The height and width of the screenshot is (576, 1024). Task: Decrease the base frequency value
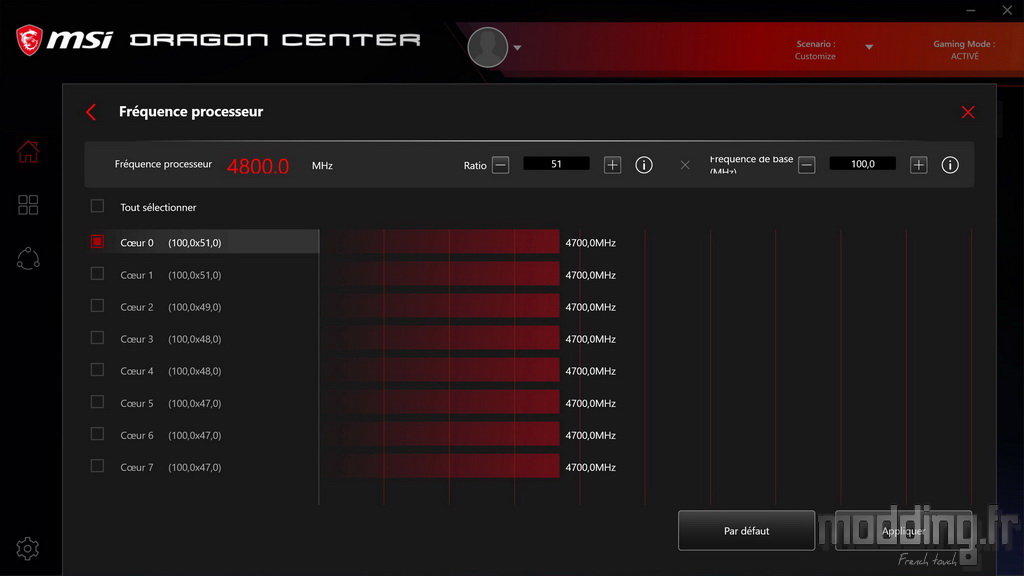[x=807, y=165]
